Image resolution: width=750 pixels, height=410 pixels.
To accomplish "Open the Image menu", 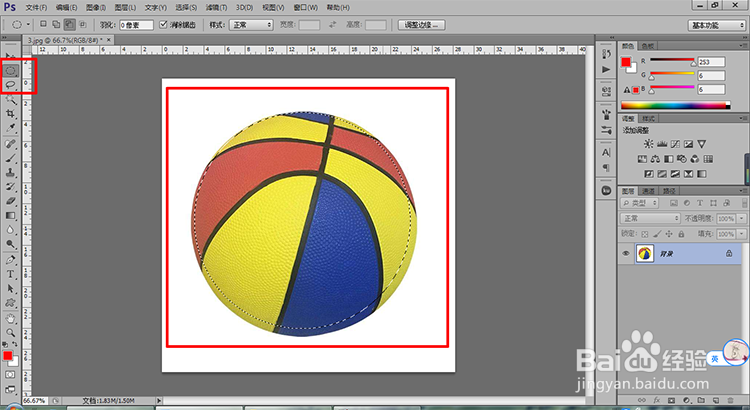I will pyautogui.click(x=96, y=7).
